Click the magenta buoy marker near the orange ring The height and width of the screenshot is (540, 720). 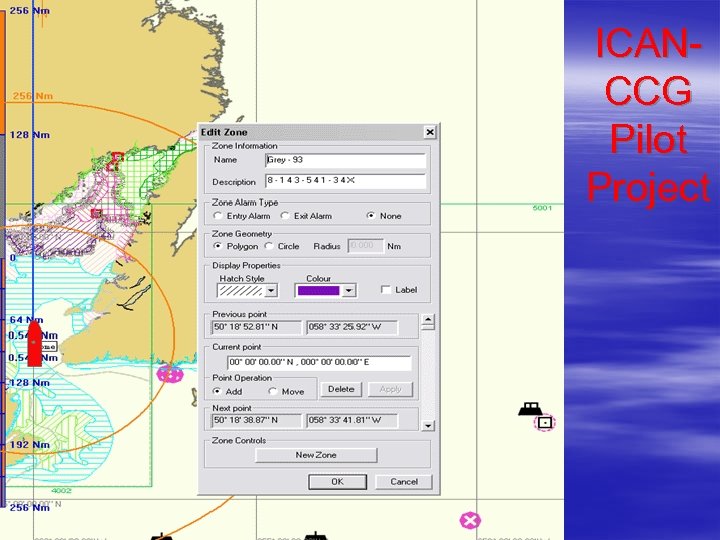point(170,374)
